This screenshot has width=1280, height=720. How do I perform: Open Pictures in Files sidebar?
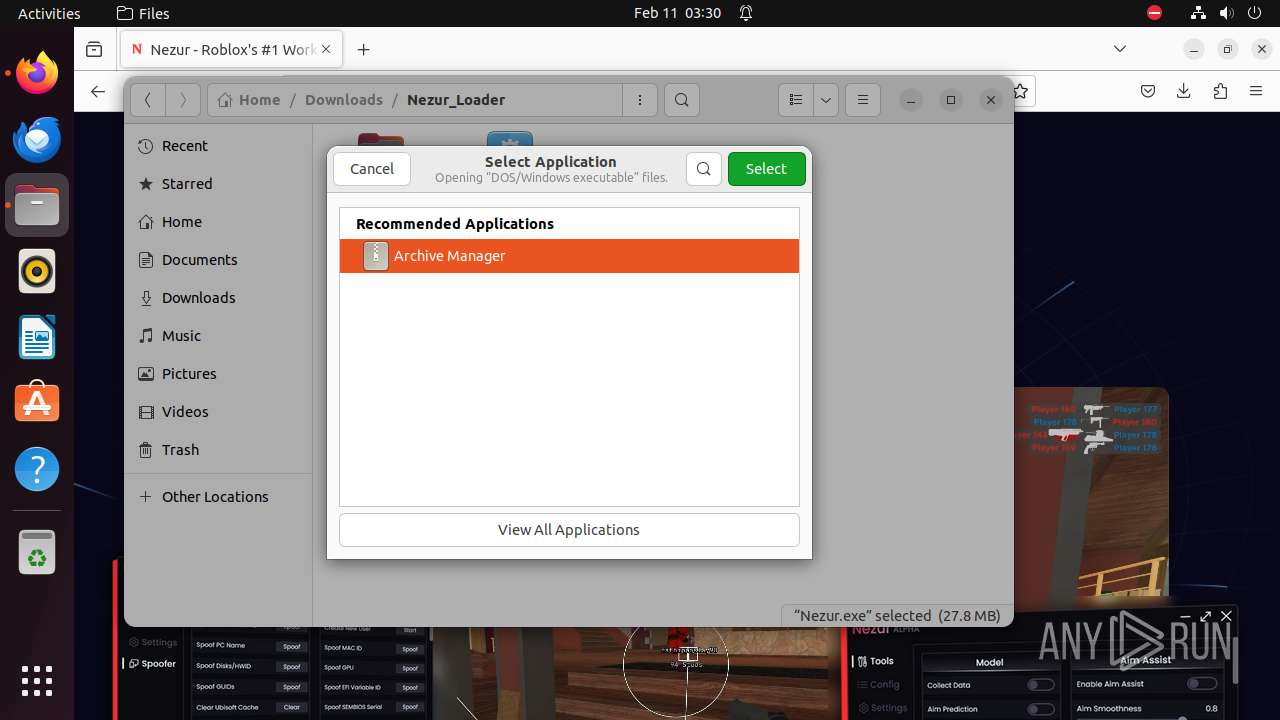click(218, 374)
